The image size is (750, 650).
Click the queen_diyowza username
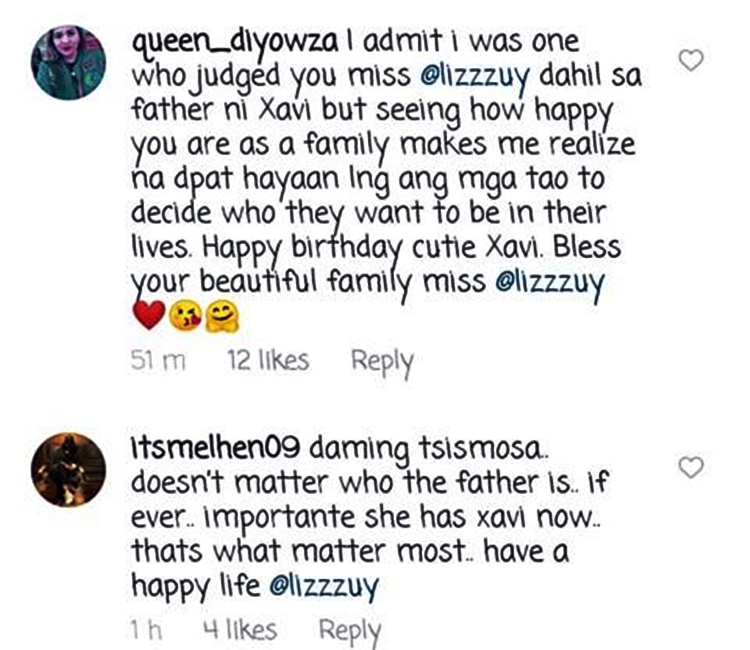point(234,44)
